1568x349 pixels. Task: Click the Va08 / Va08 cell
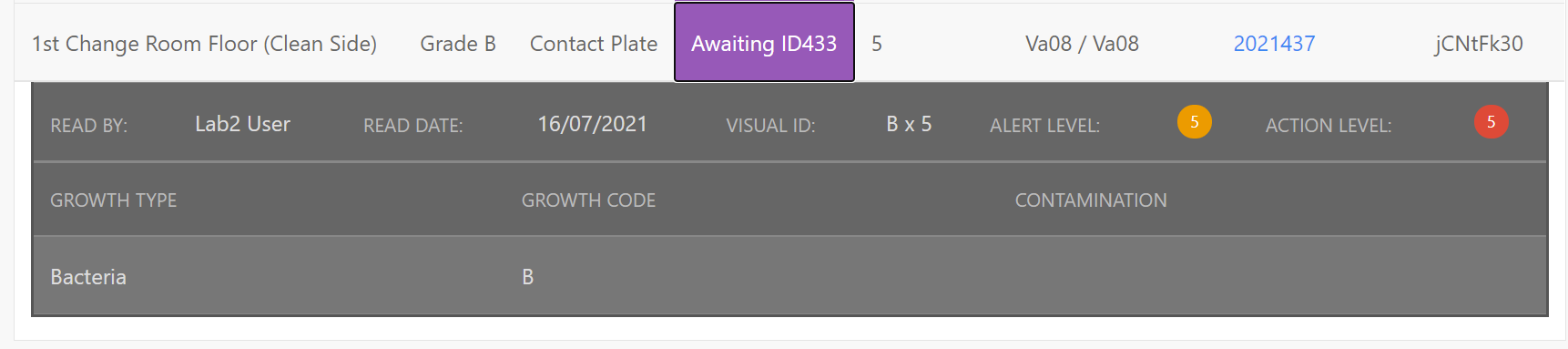1082,44
